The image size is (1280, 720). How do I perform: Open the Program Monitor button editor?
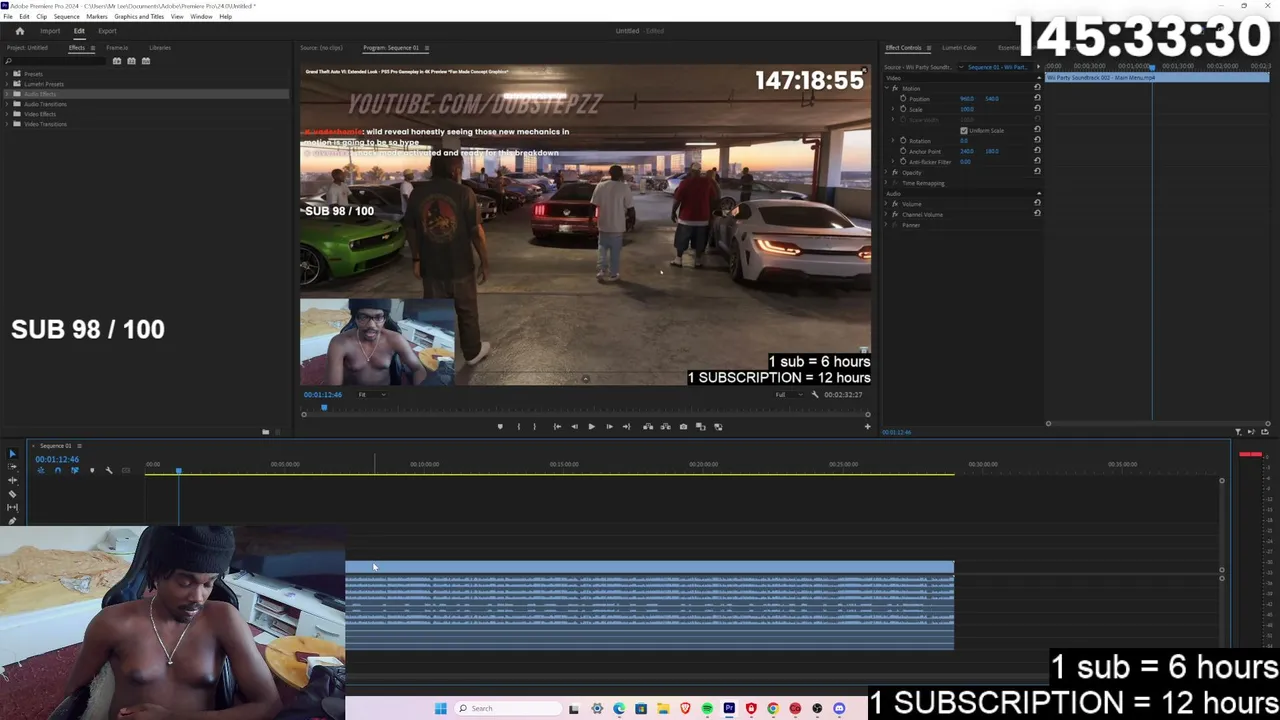(867, 427)
